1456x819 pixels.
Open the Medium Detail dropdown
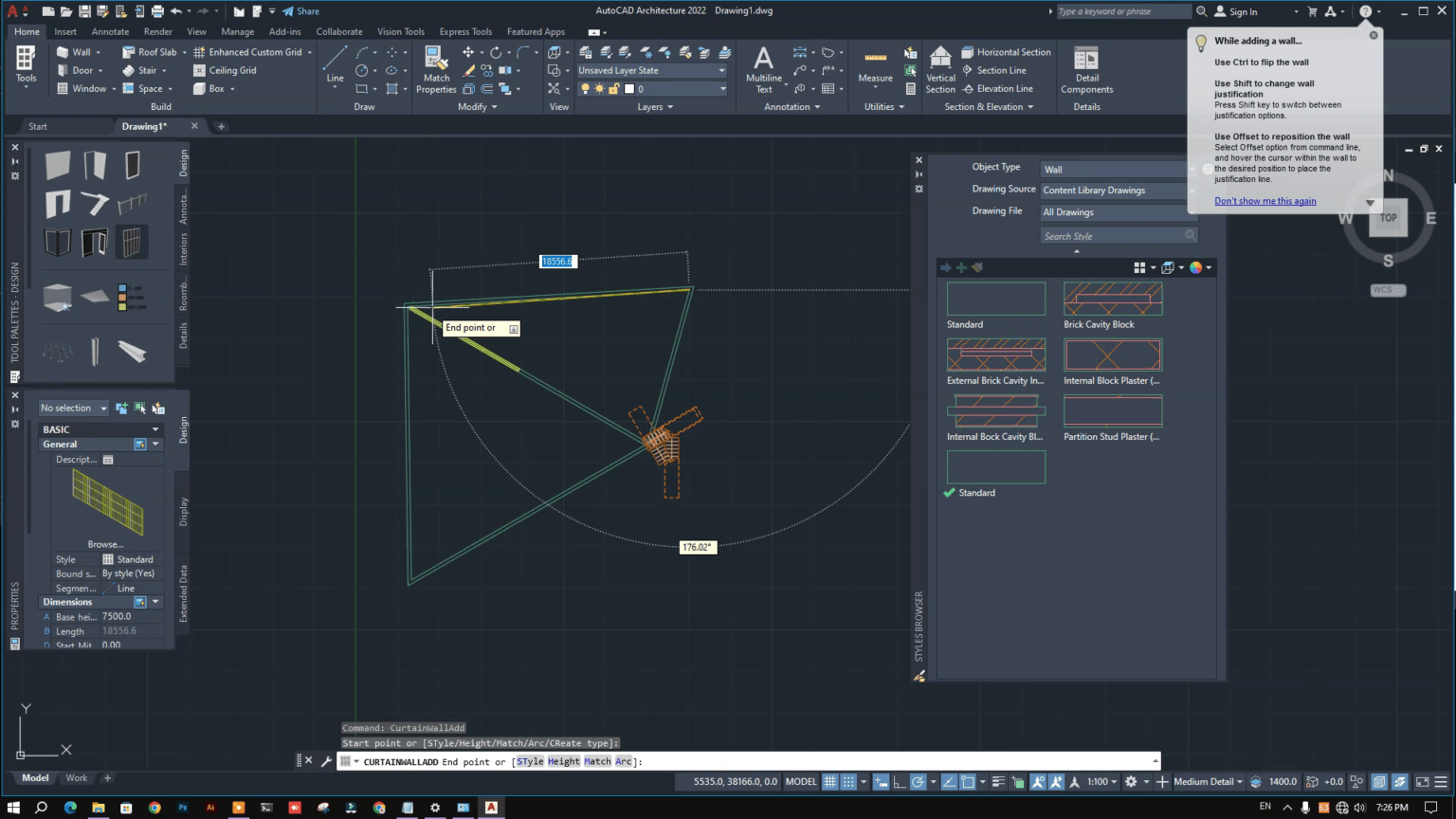[1205, 781]
